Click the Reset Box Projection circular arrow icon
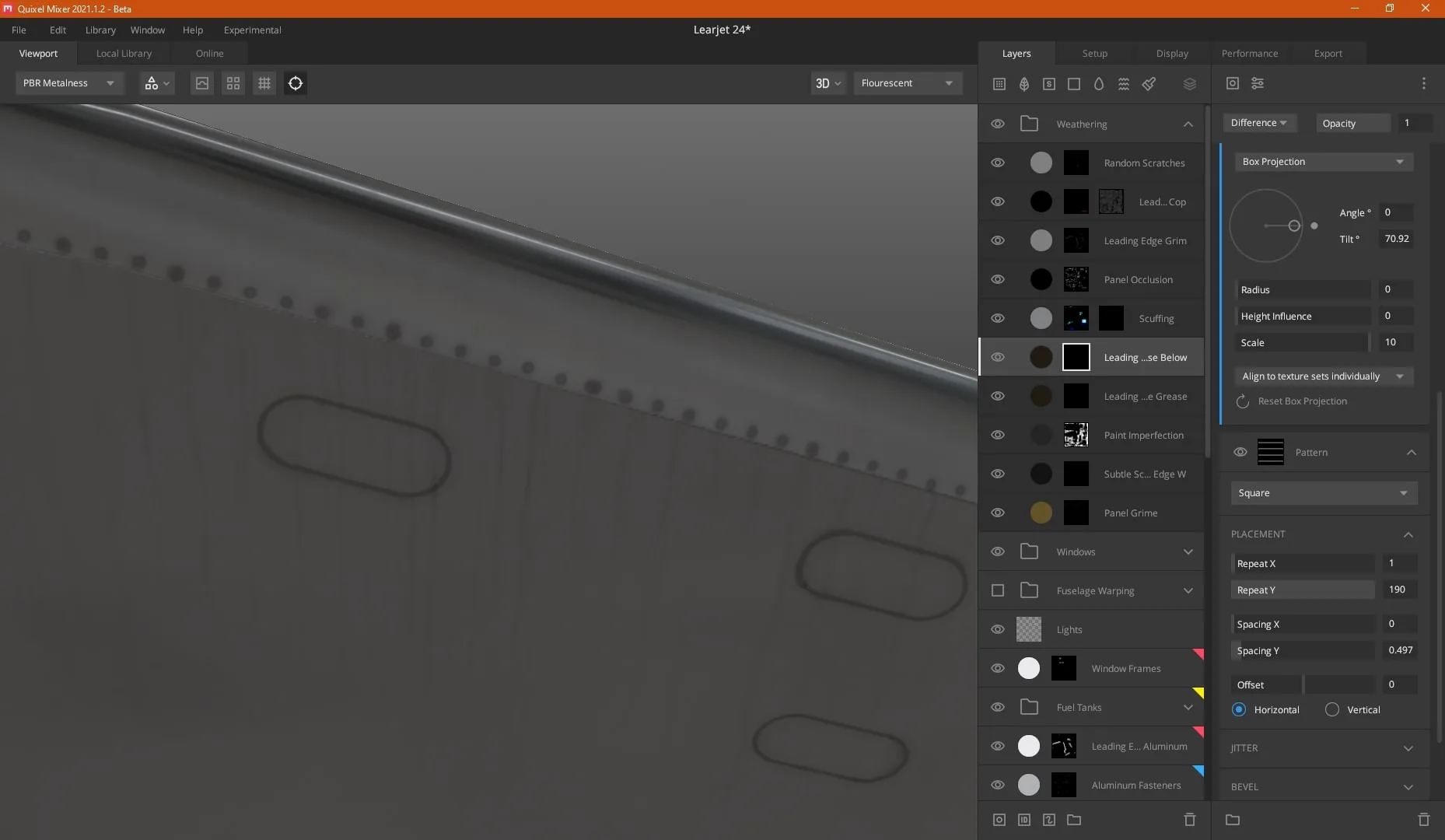Image resolution: width=1445 pixels, height=840 pixels. pyautogui.click(x=1243, y=401)
